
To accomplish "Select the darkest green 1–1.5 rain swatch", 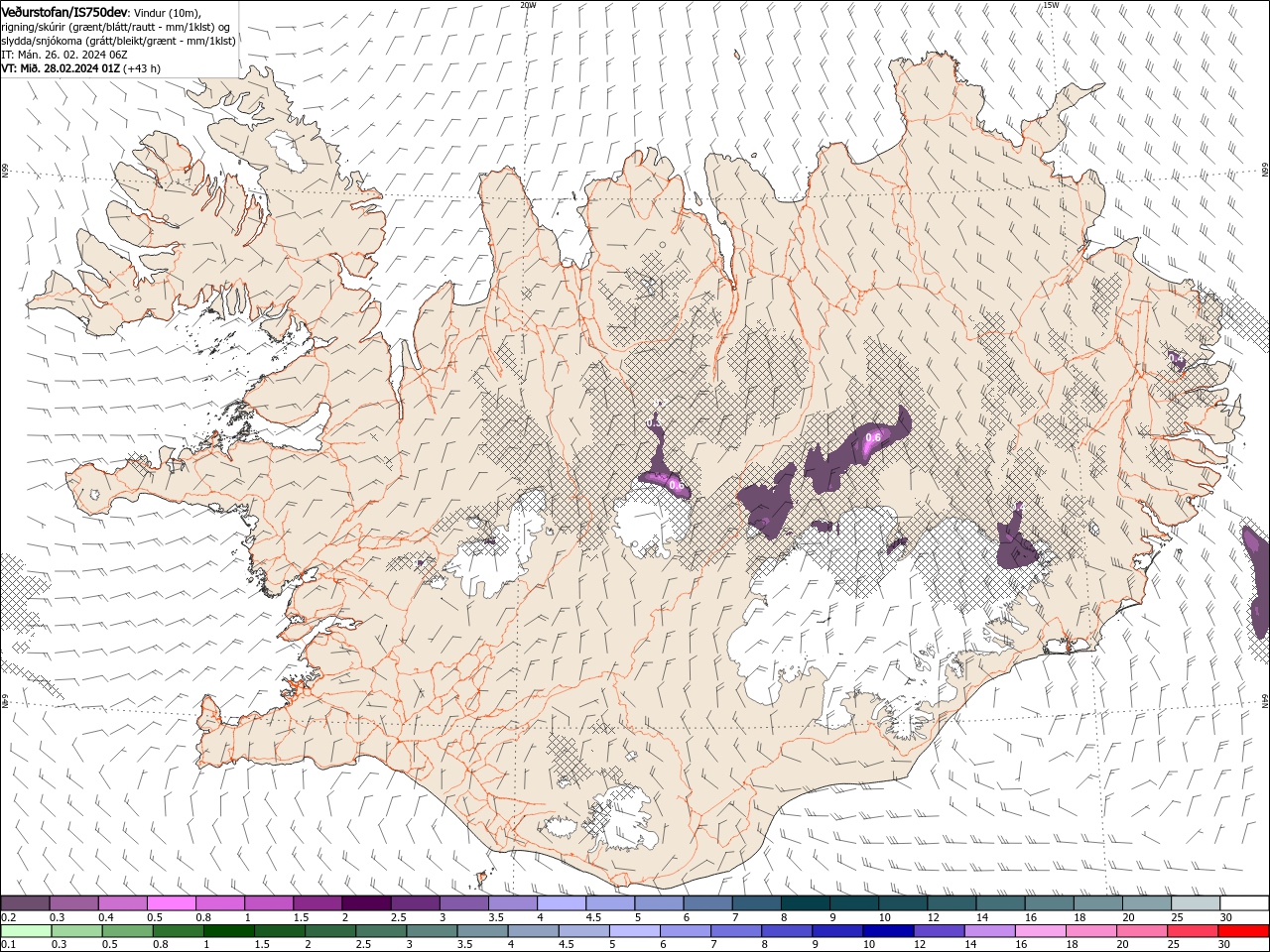I will [230, 931].
